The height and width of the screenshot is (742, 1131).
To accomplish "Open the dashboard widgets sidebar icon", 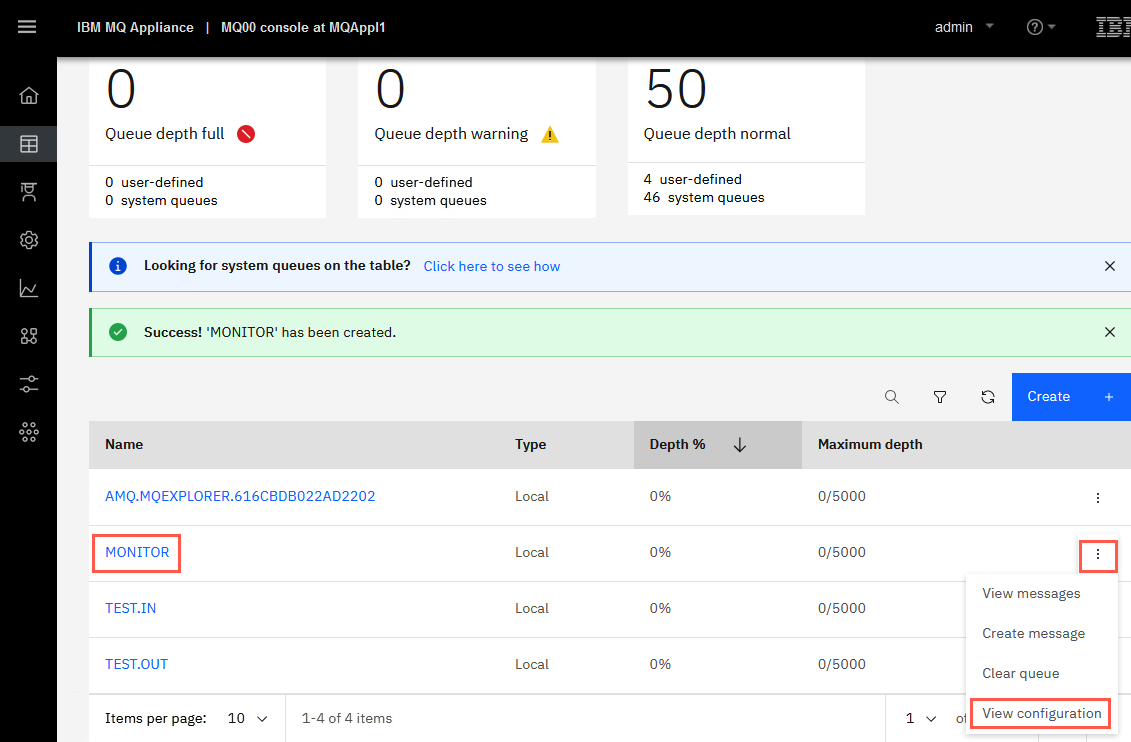I will click(x=28, y=336).
